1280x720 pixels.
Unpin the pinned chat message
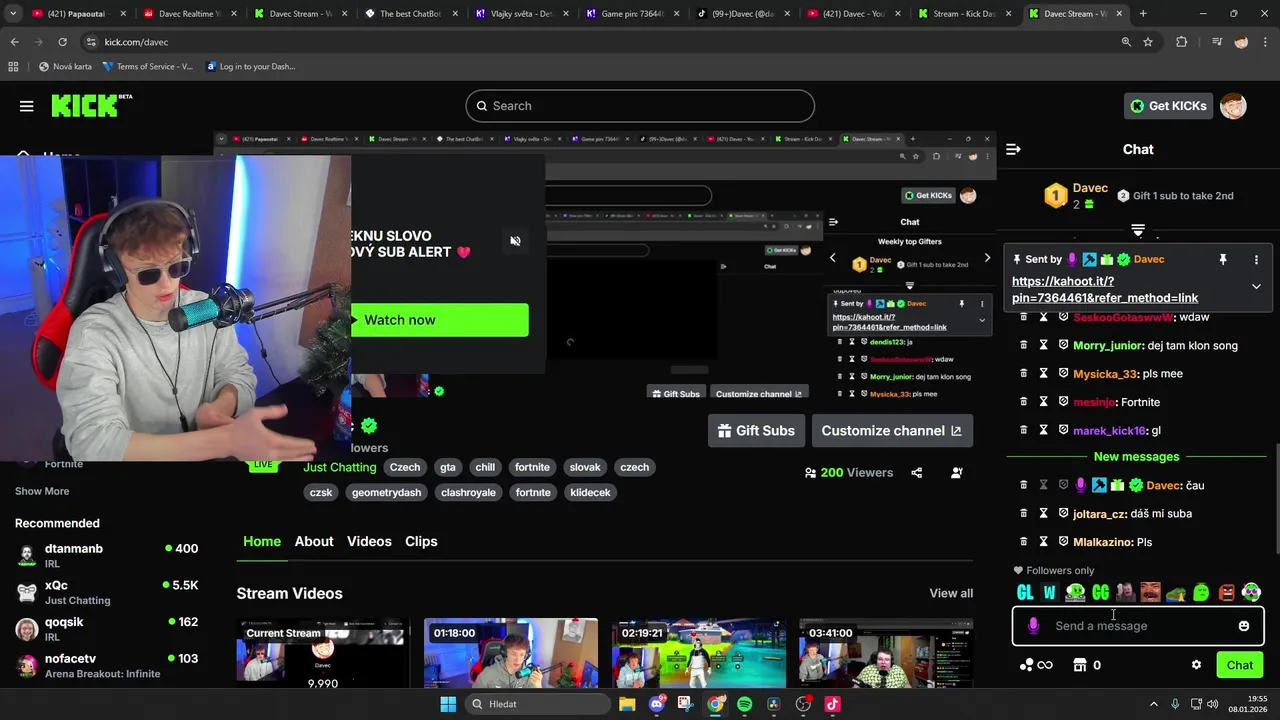click(1222, 259)
